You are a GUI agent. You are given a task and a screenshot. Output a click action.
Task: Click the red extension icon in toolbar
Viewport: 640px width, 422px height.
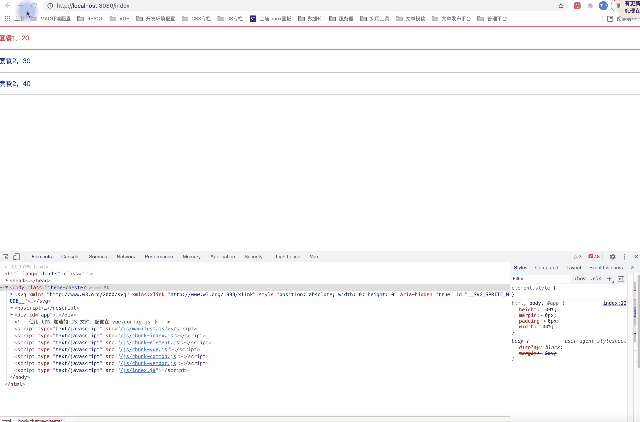point(577,6)
